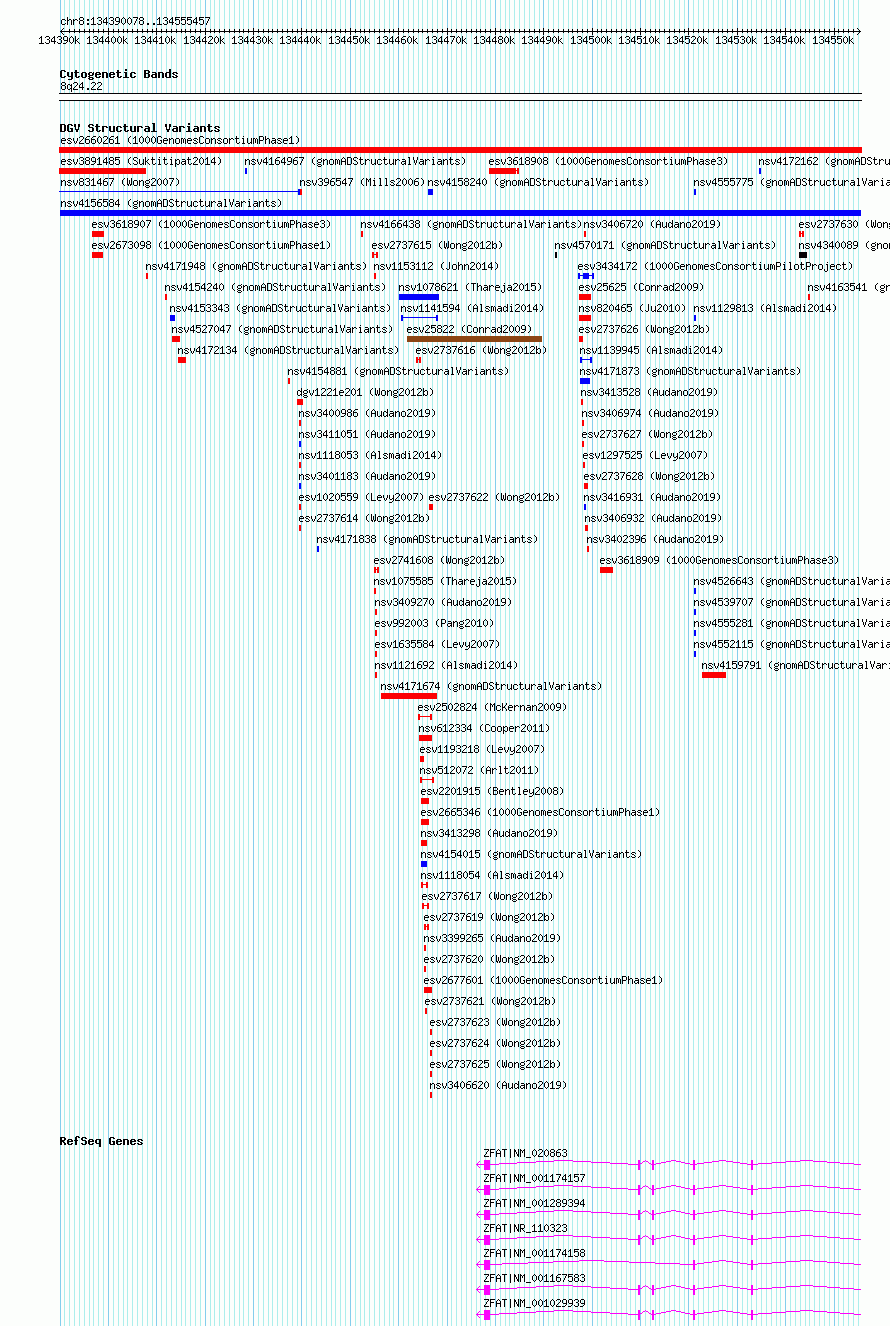Select nsv4526643 gnomAD label
This screenshot has width=890, height=1326.
(x=791, y=581)
